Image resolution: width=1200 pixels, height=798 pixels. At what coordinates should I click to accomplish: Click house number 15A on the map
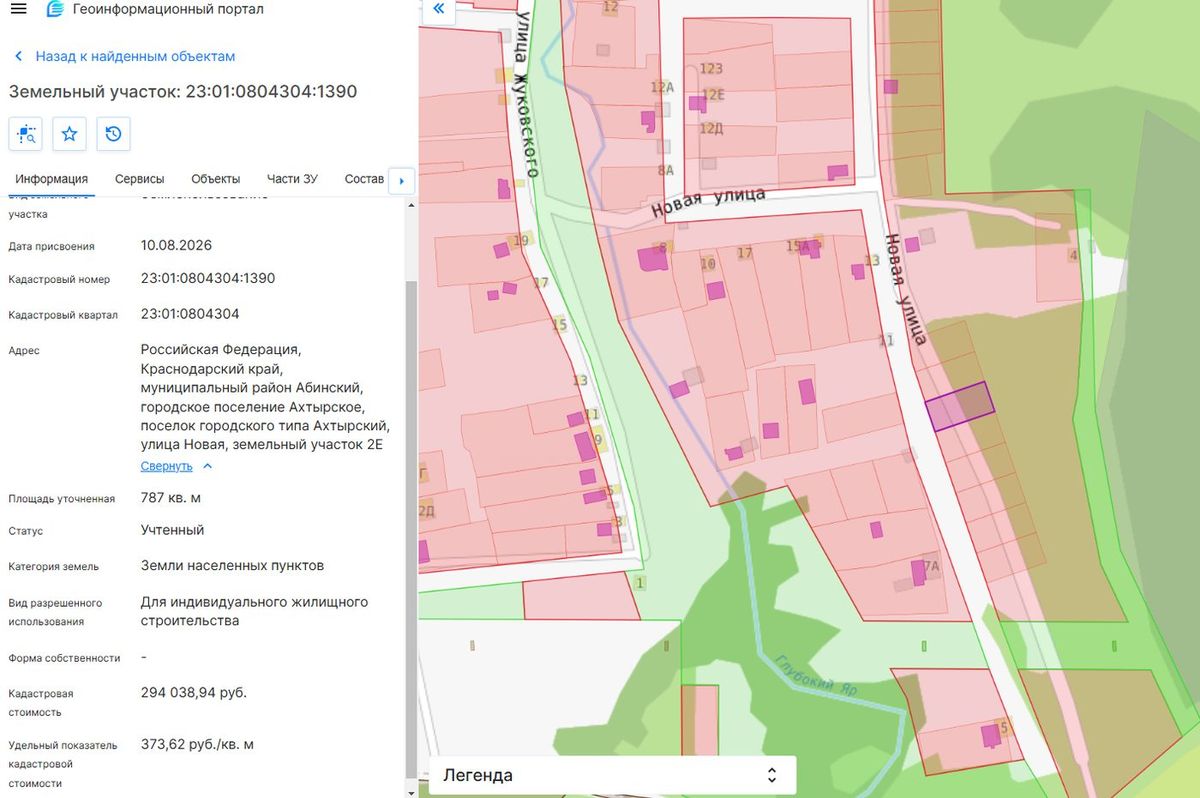point(797,245)
